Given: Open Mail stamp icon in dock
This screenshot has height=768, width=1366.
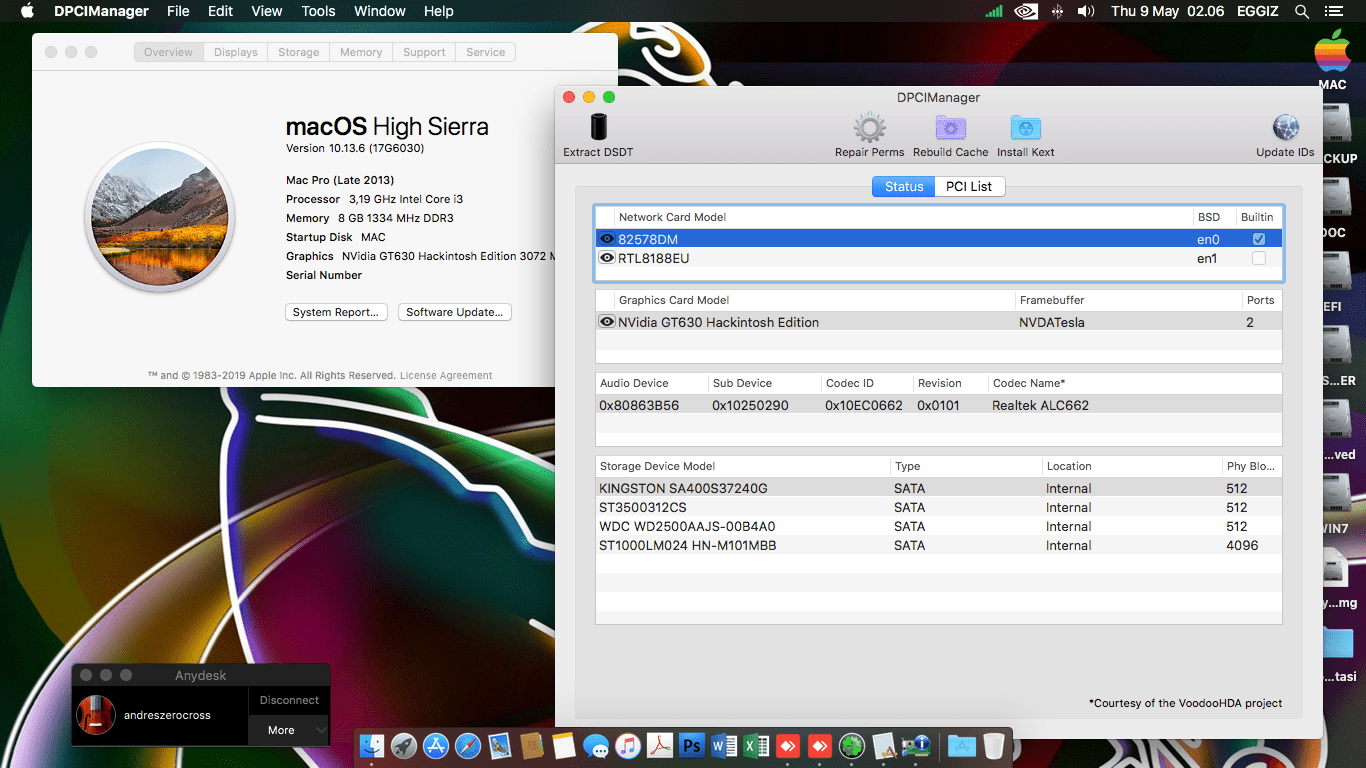Looking at the screenshot, I should coord(500,746).
